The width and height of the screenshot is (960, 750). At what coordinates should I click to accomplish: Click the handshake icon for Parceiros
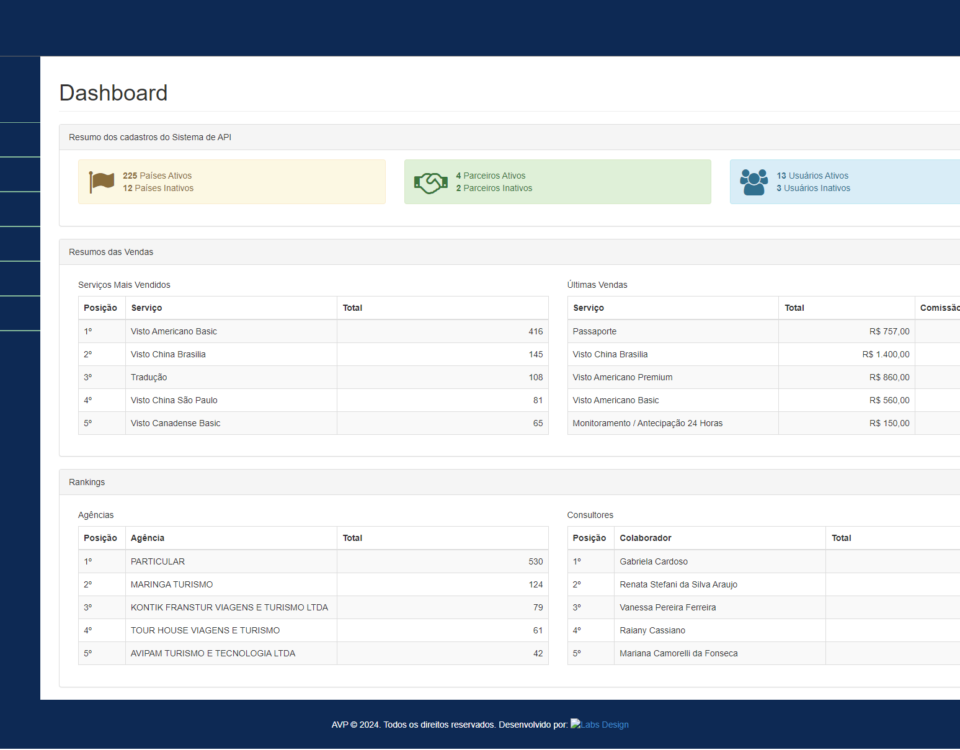point(431,182)
